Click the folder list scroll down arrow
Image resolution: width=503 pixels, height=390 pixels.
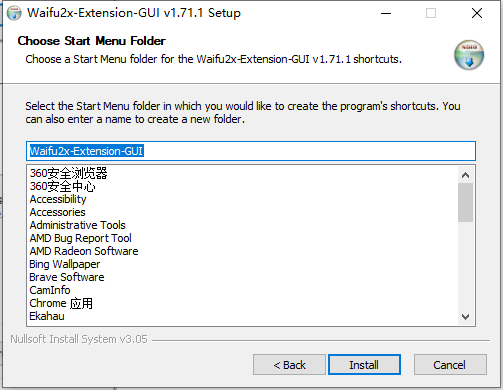pyautogui.click(x=465, y=316)
